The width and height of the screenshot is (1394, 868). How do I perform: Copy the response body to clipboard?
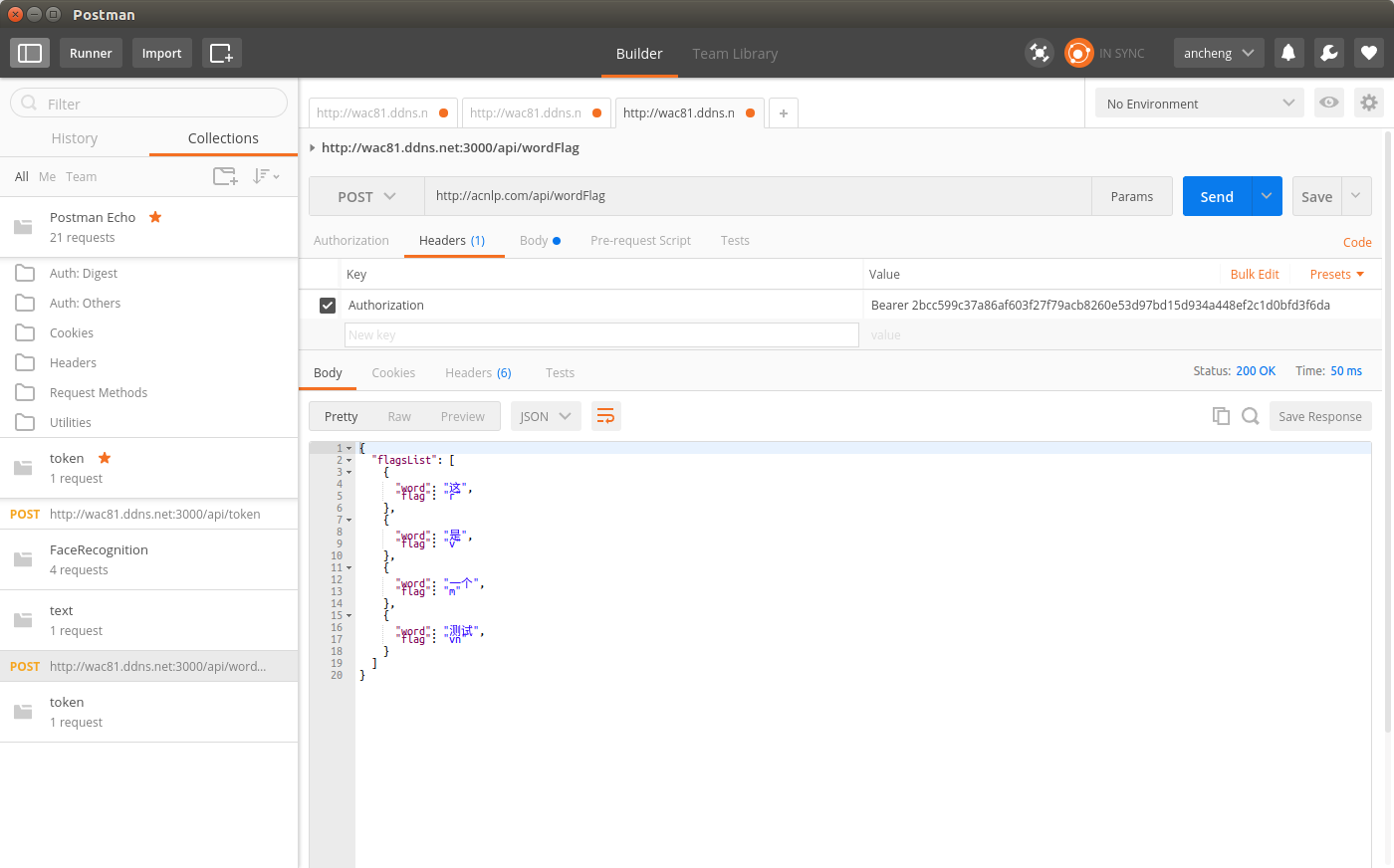1221,416
